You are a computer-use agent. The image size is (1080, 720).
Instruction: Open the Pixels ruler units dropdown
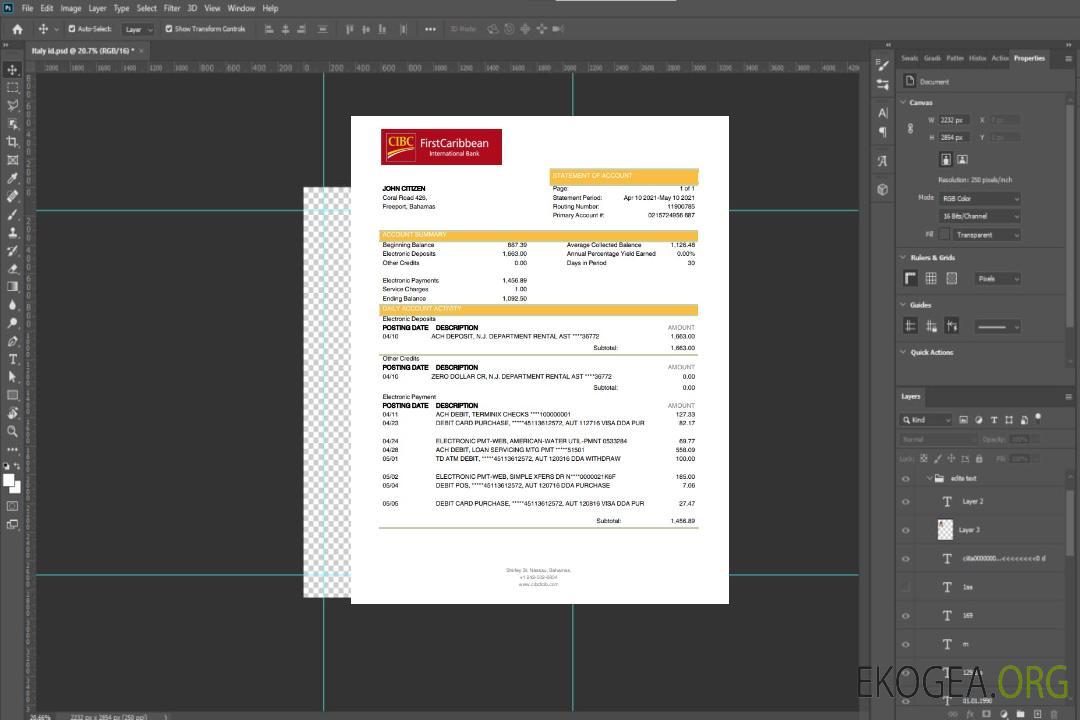point(996,279)
